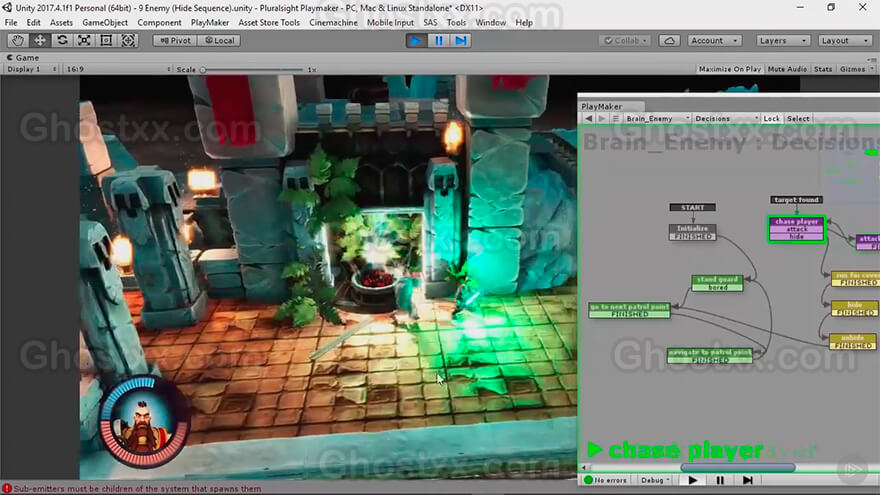Select the Move tool
Screen dimensions: 880x495
pos(40,40)
